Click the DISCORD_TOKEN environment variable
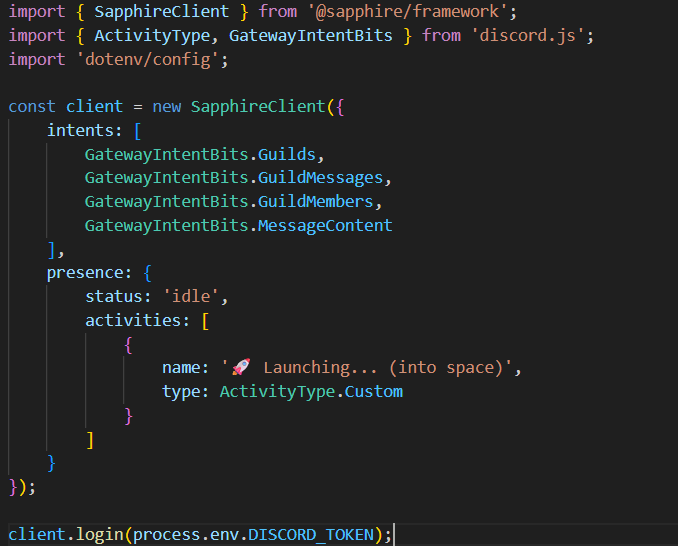The image size is (678, 546). [311, 535]
